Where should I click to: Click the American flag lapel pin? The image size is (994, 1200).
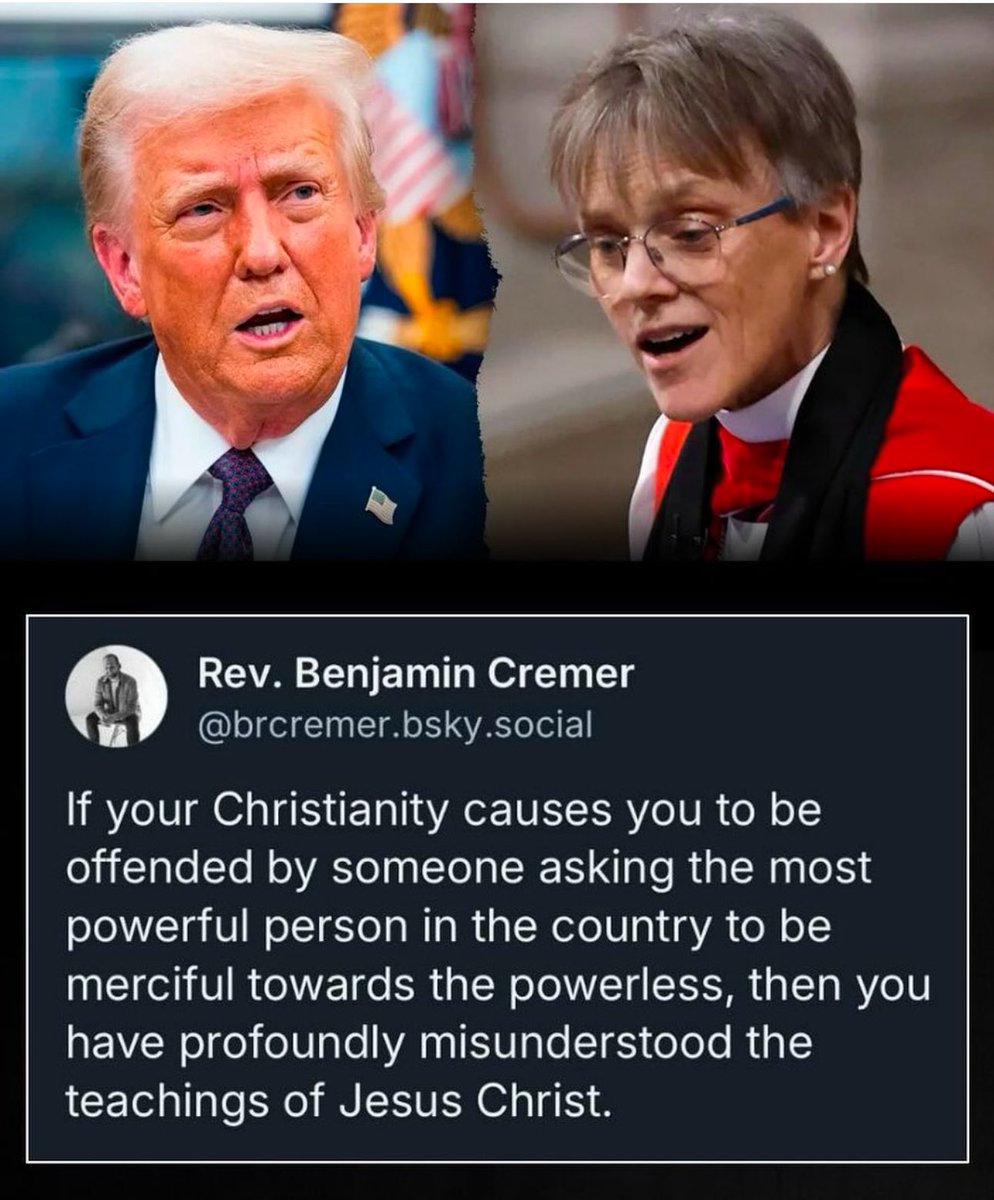(381, 505)
